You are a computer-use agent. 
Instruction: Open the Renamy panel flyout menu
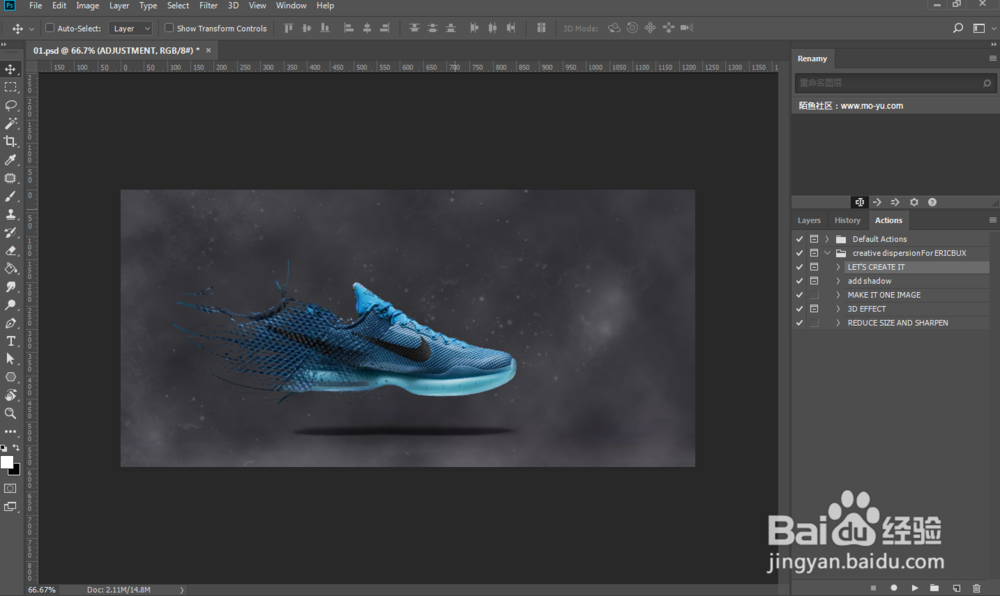[x=992, y=58]
